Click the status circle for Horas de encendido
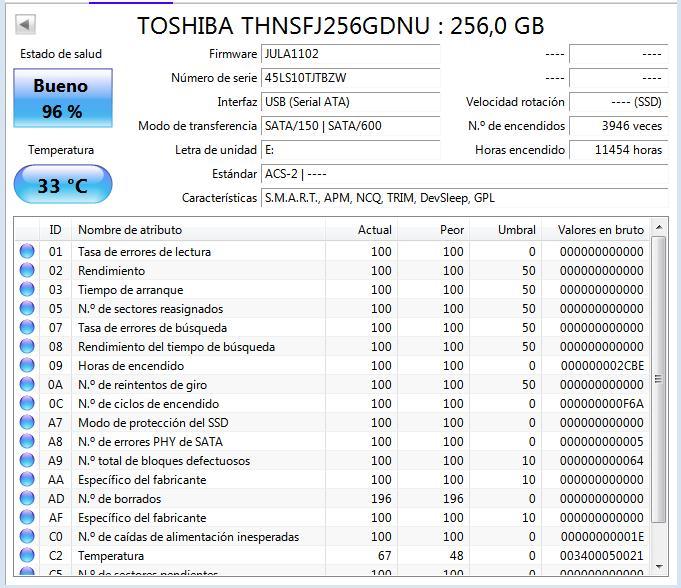 click(27, 366)
